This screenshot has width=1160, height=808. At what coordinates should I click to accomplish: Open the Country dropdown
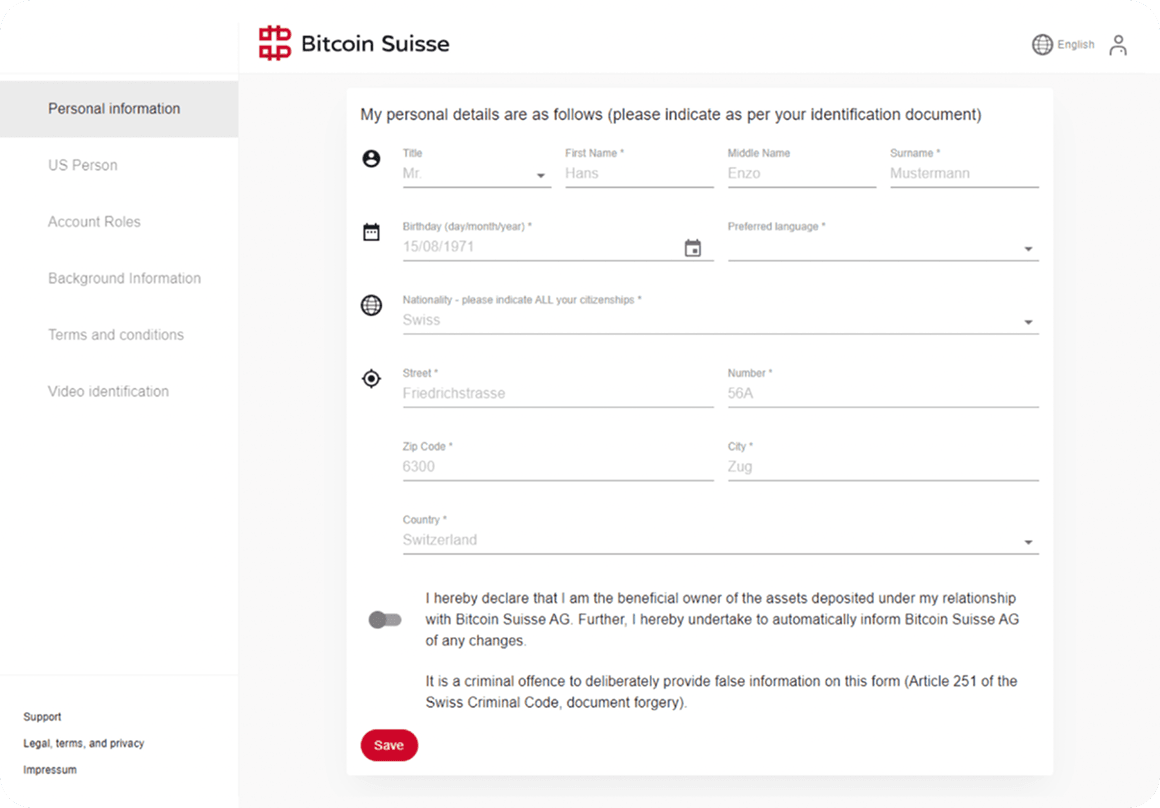click(x=1028, y=542)
